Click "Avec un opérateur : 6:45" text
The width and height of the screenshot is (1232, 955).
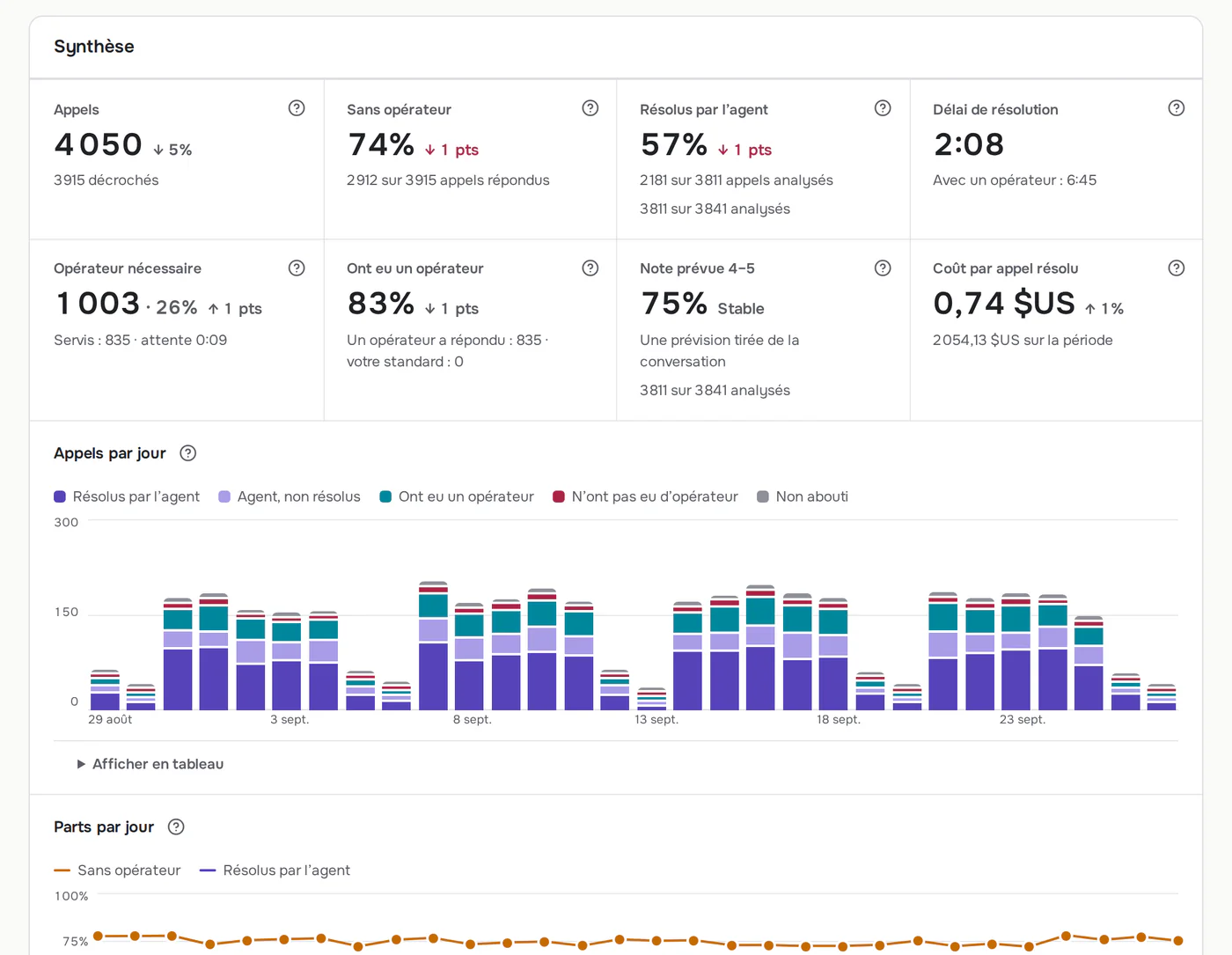[1015, 180]
